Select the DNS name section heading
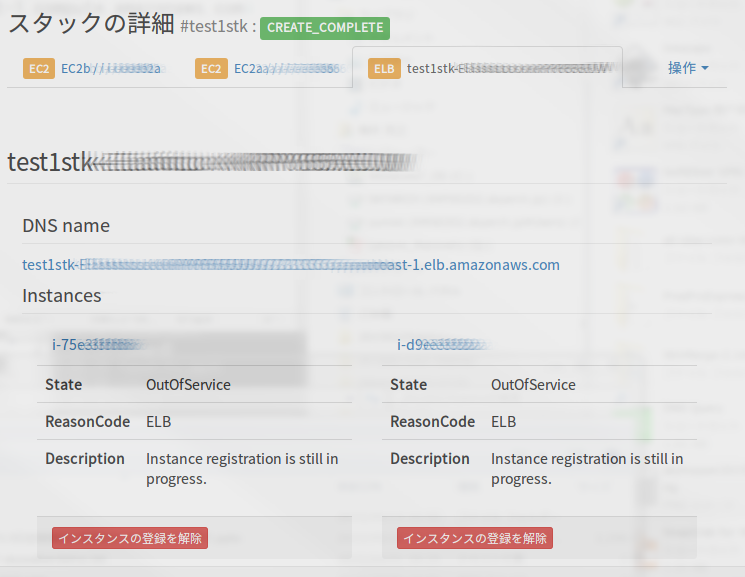This screenshot has height=577, width=745. (66, 226)
